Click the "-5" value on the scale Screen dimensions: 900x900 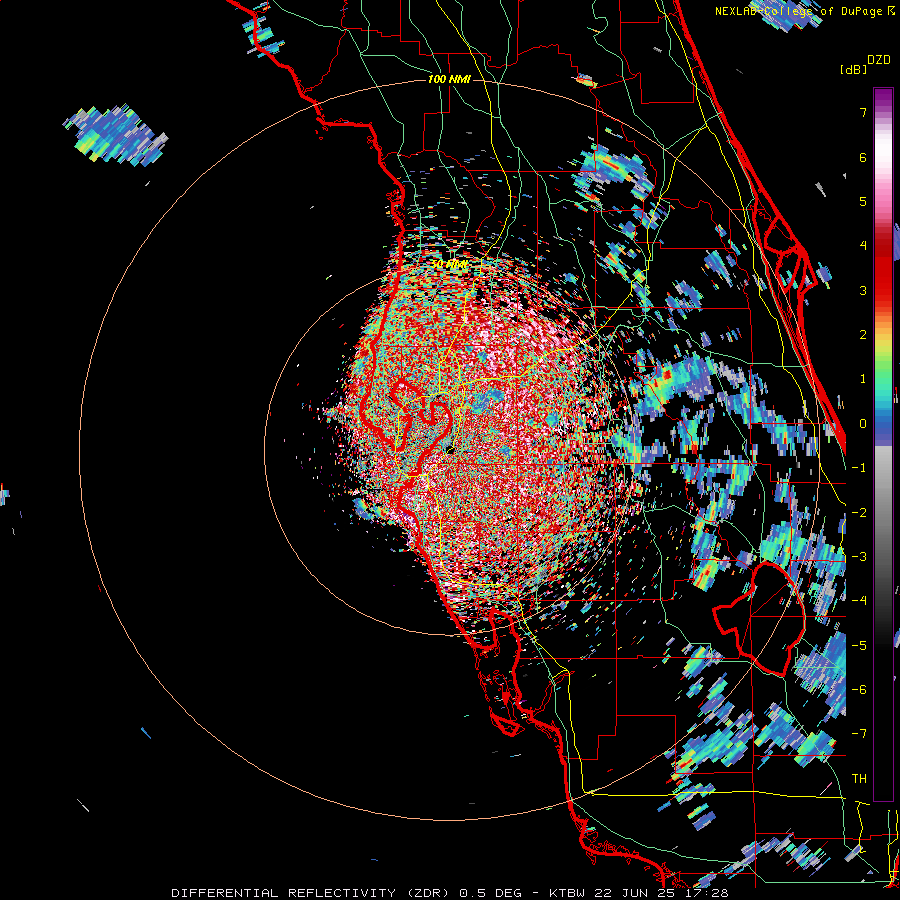[x=859, y=646]
